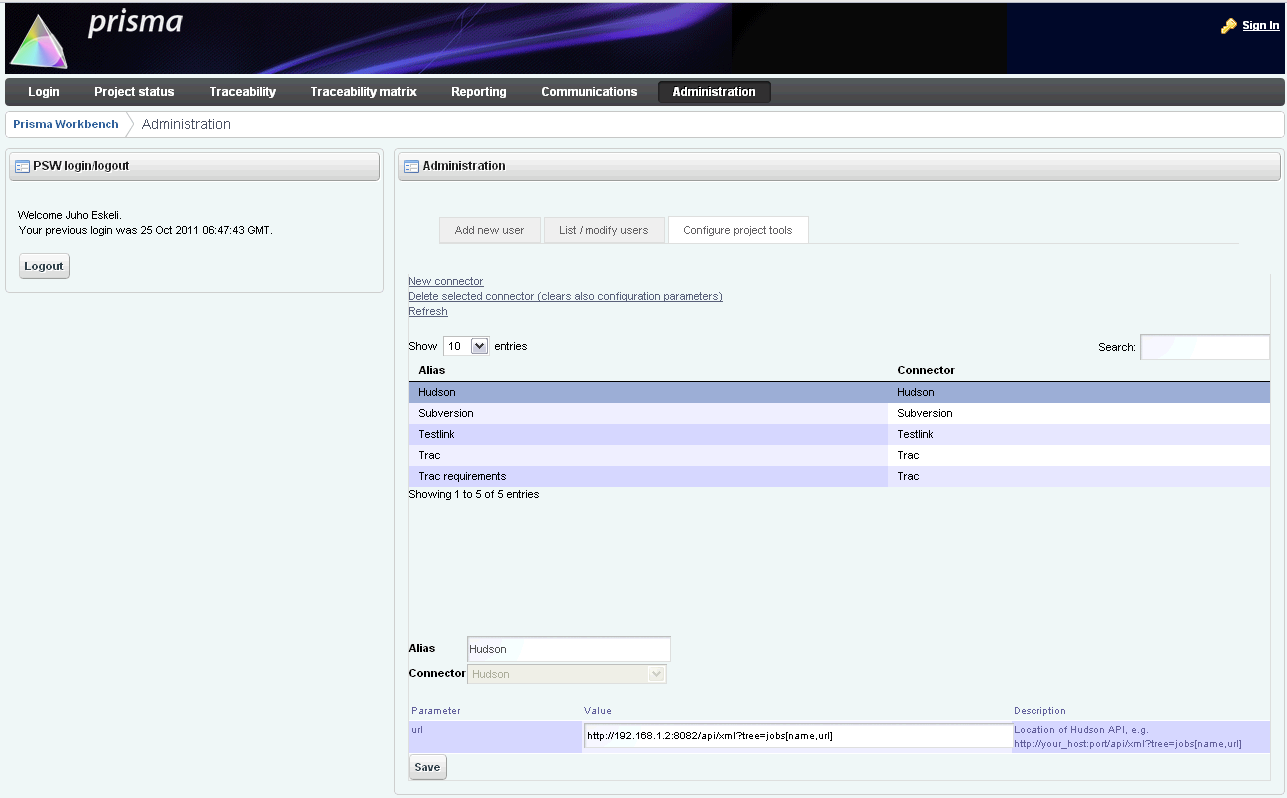Open the Connector dropdown below the Alias field

tap(655, 673)
